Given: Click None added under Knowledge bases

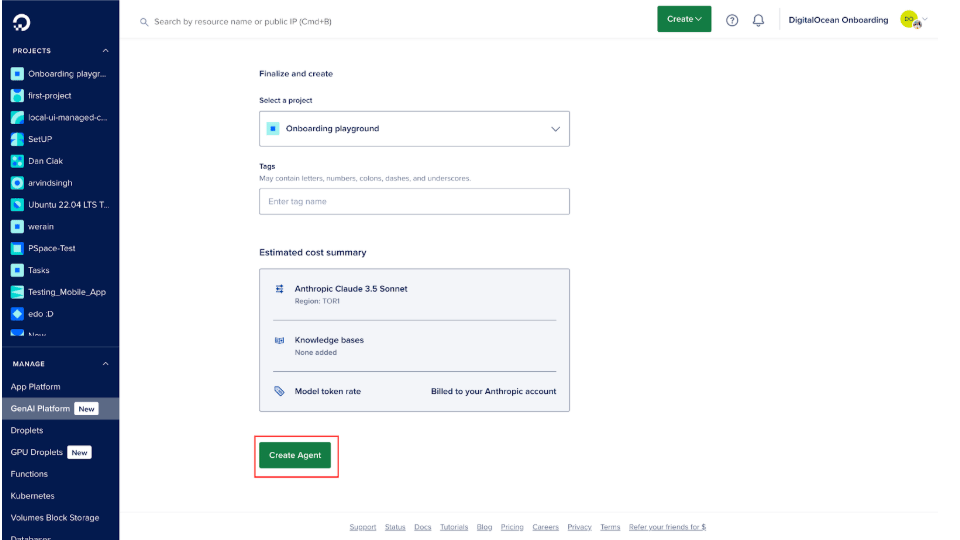Looking at the screenshot, I should click(x=315, y=353).
